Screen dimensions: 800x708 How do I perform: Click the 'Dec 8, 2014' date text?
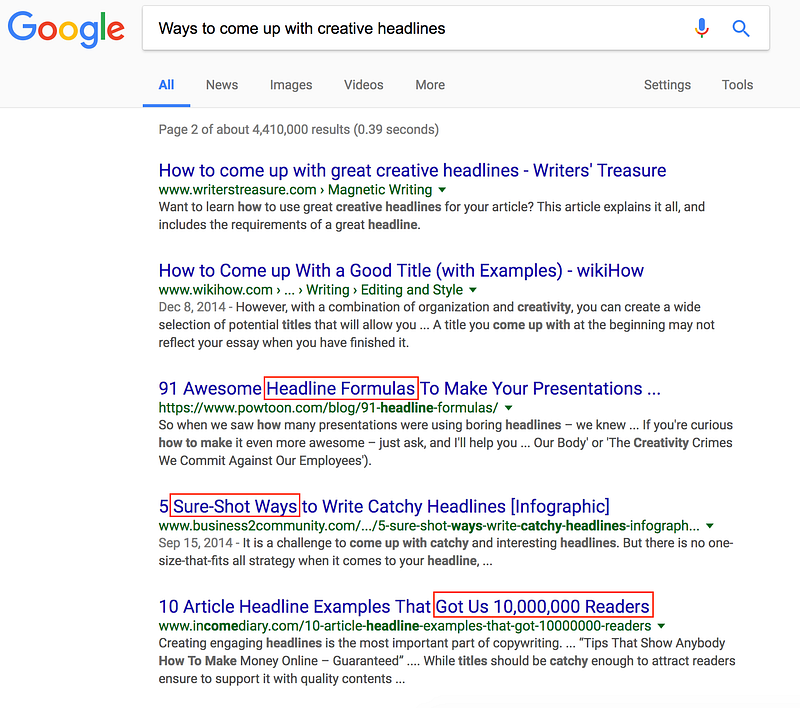tap(192, 307)
